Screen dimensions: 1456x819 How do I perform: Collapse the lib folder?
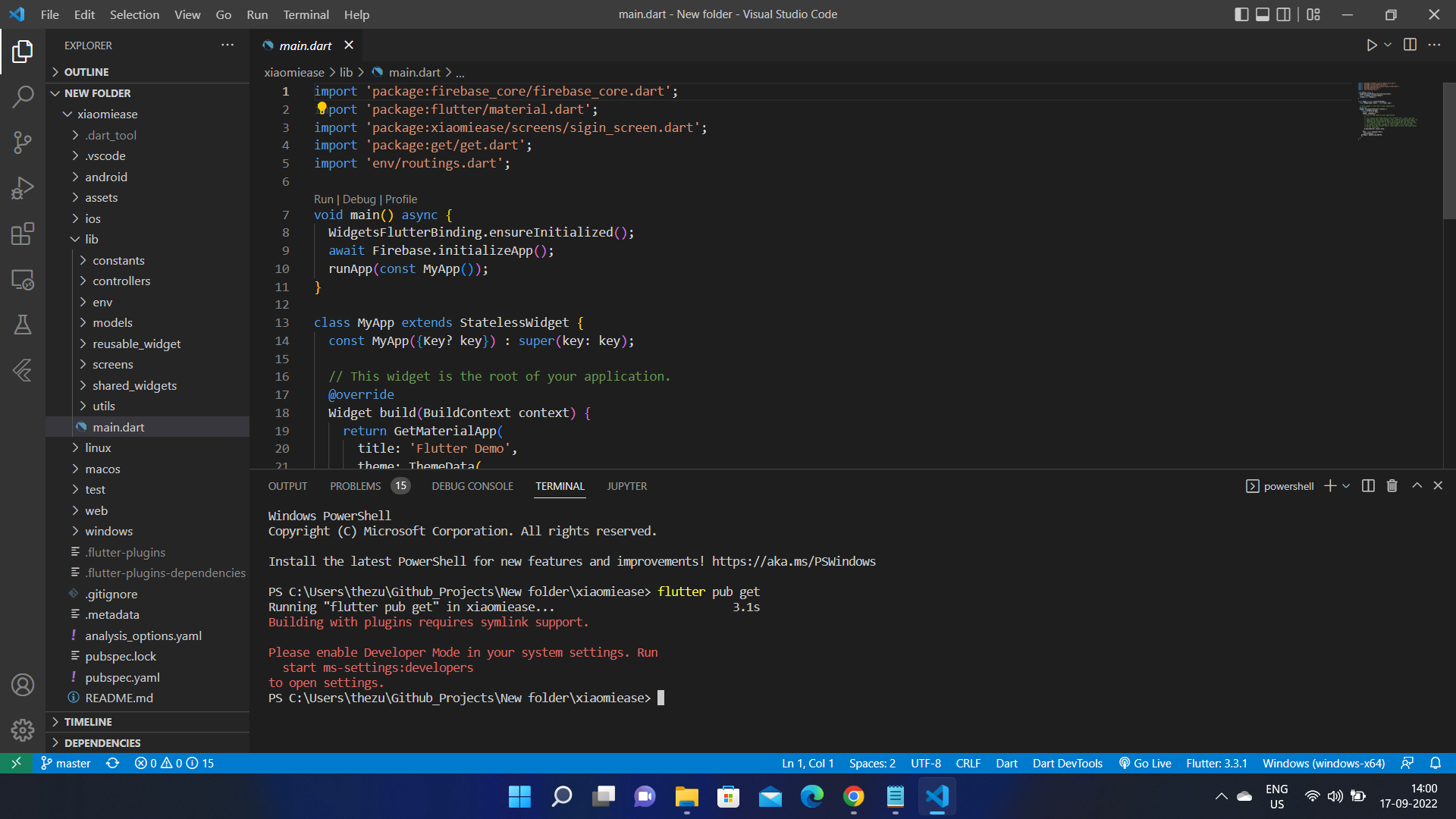(91, 239)
